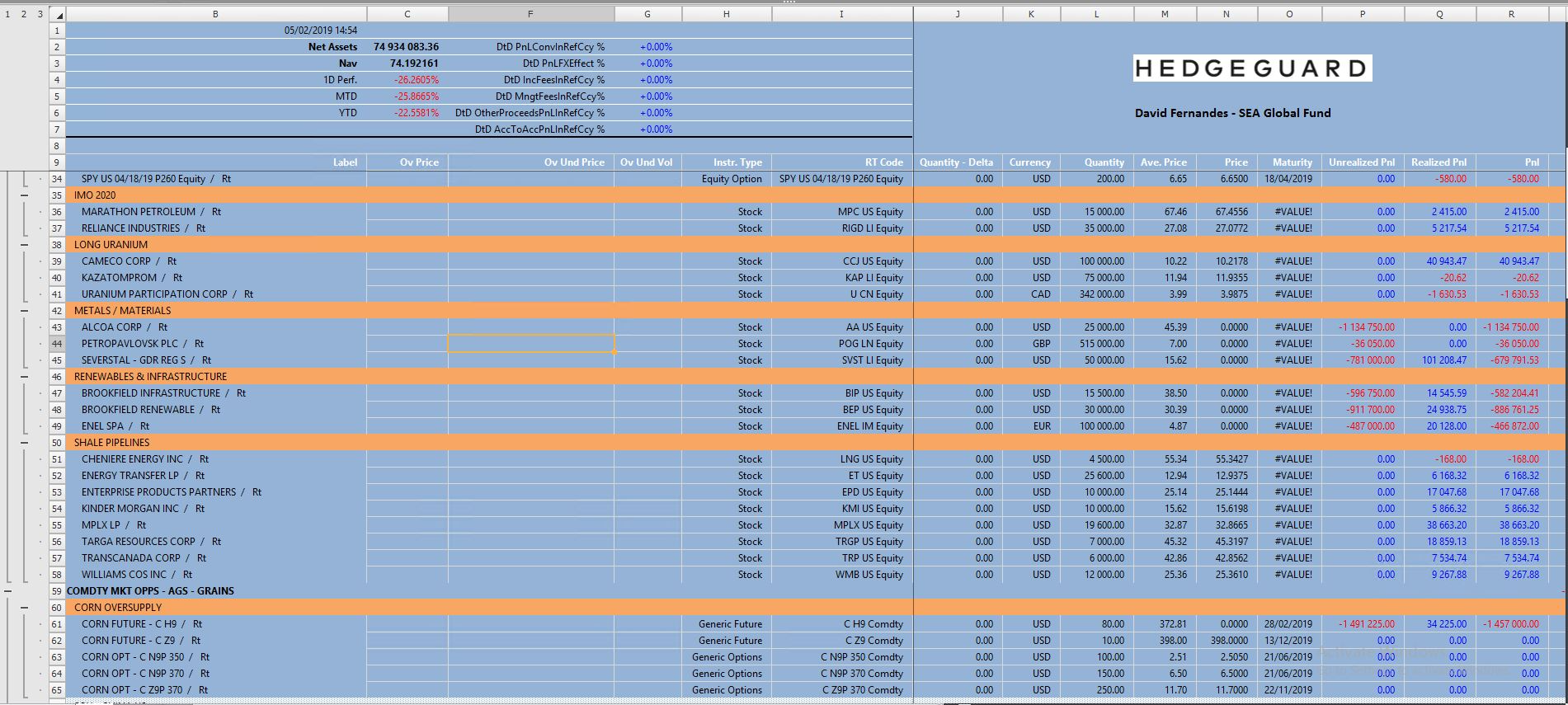The width and height of the screenshot is (1568, 705).
Task: Select column R header
Action: tap(1511, 14)
